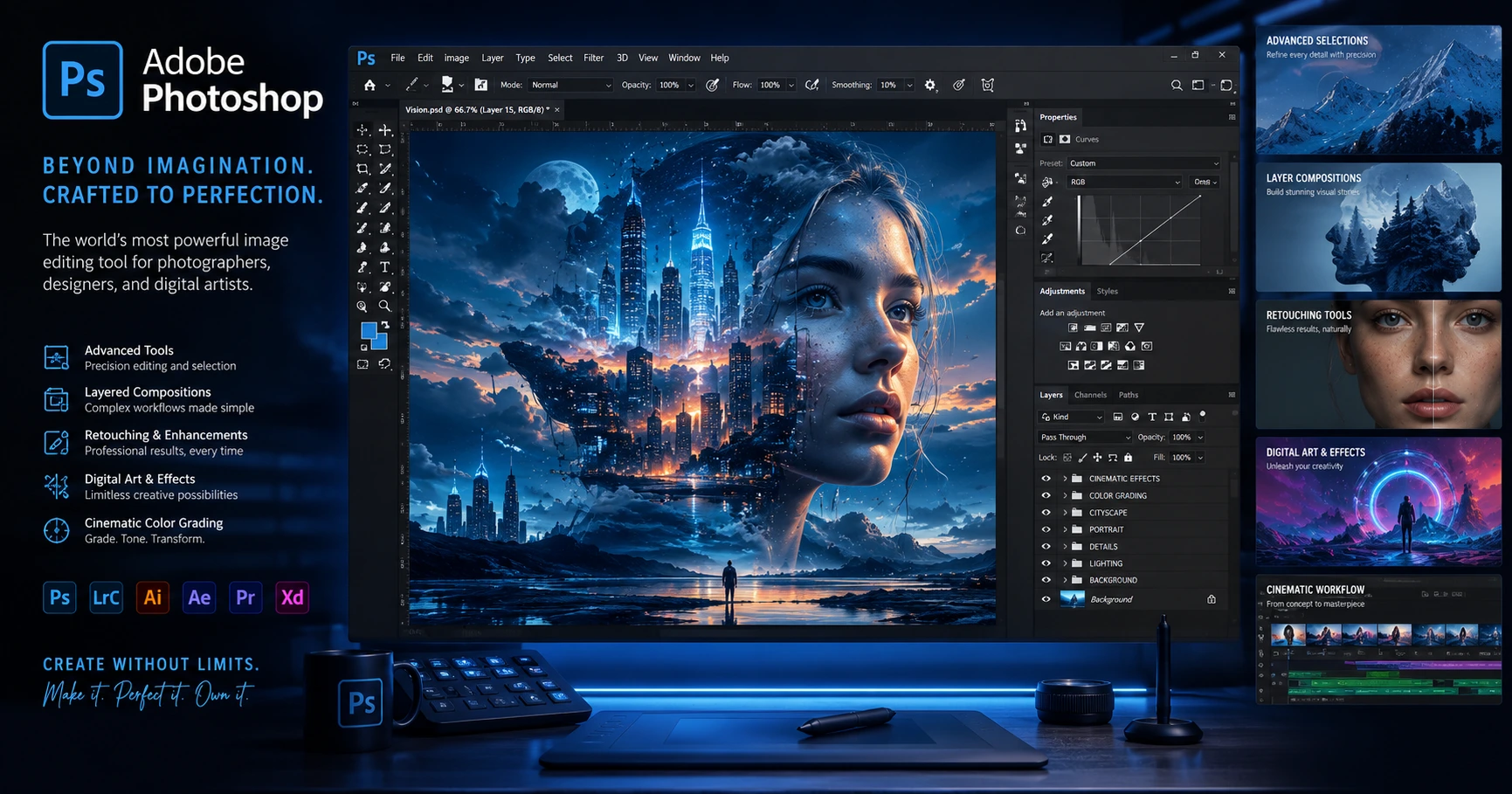The image size is (1512, 794).
Task: Click the brush tool preset icon in options bar
Action: click(x=411, y=85)
